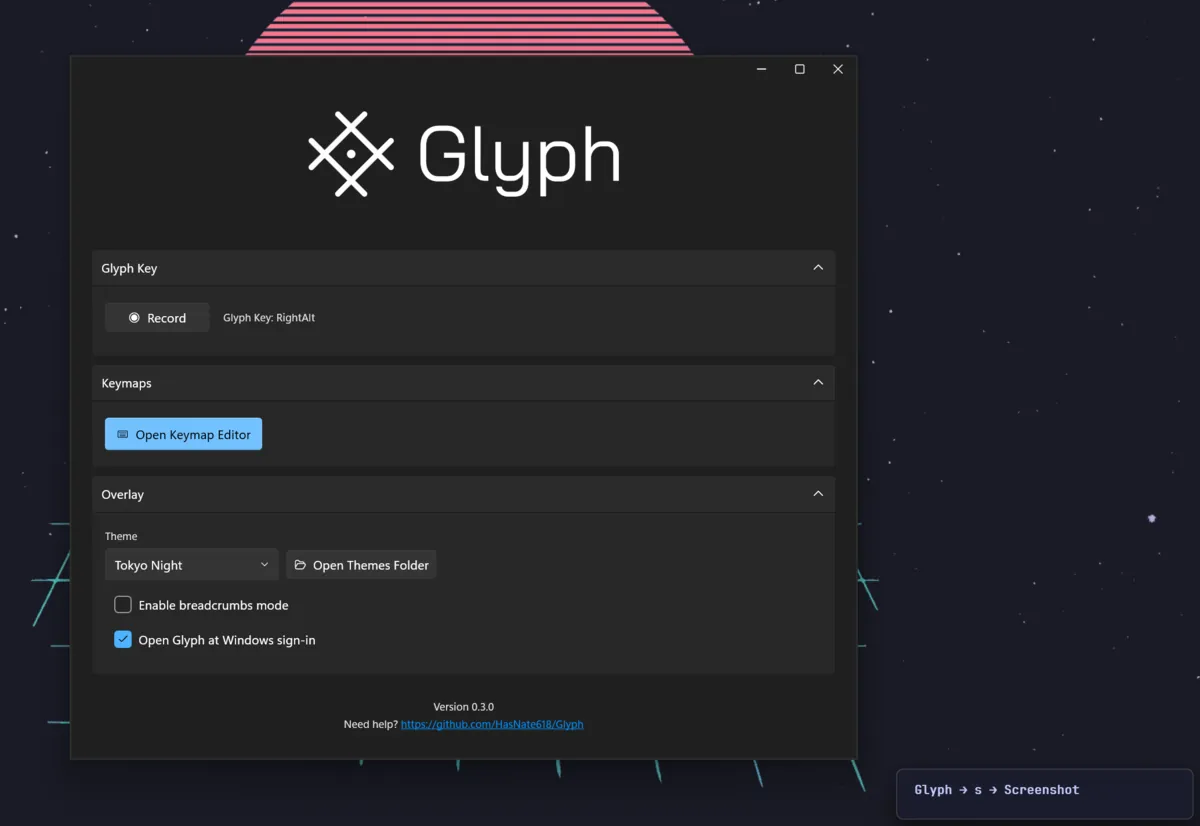Image resolution: width=1200 pixels, height=826 pixels.
Task: Collapse the Glyph Key section
Action: click(x=818, y=268)
